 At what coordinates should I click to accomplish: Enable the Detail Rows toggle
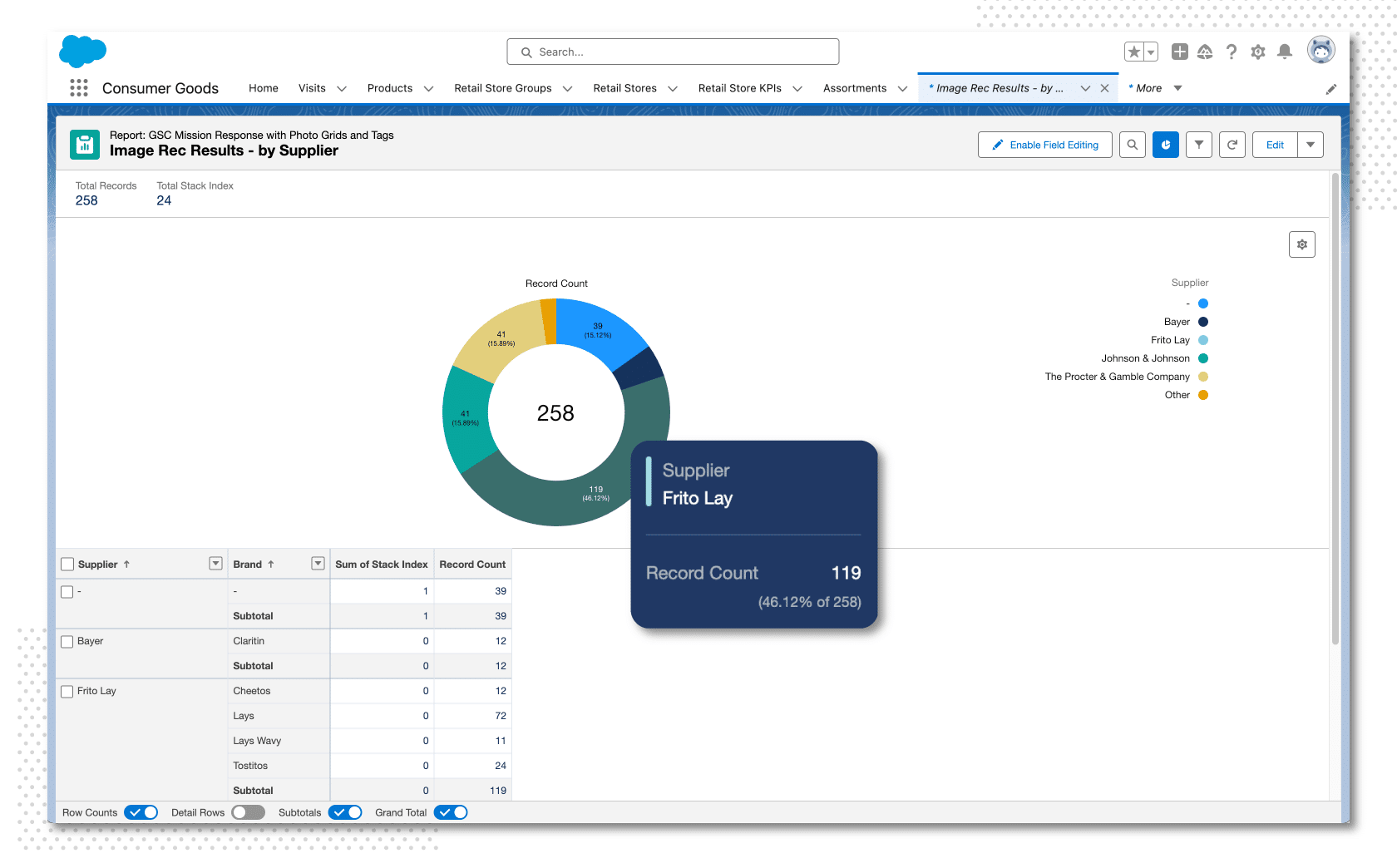point(248,812)
